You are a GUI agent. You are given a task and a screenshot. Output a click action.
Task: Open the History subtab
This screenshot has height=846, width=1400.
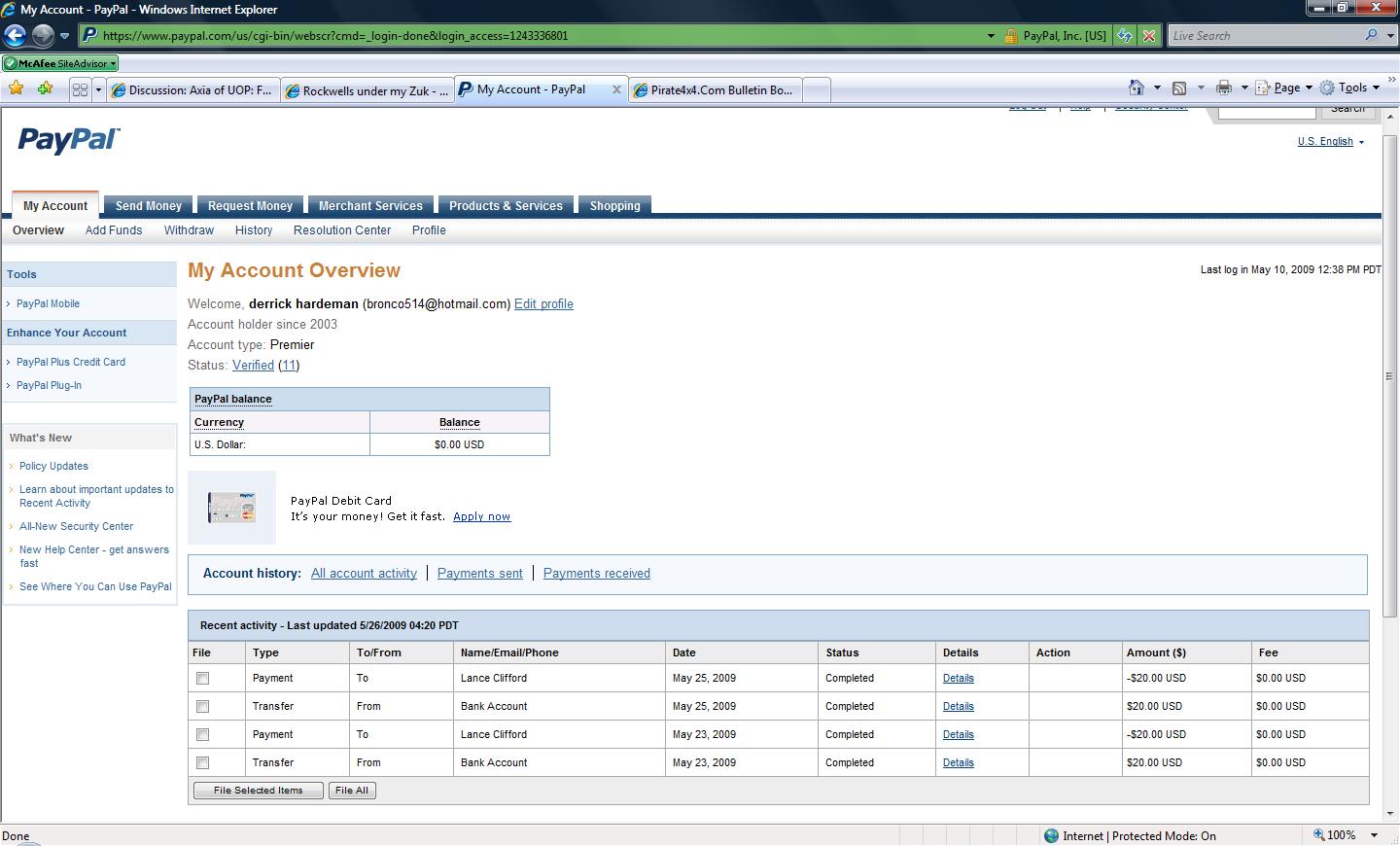[254, 230]
